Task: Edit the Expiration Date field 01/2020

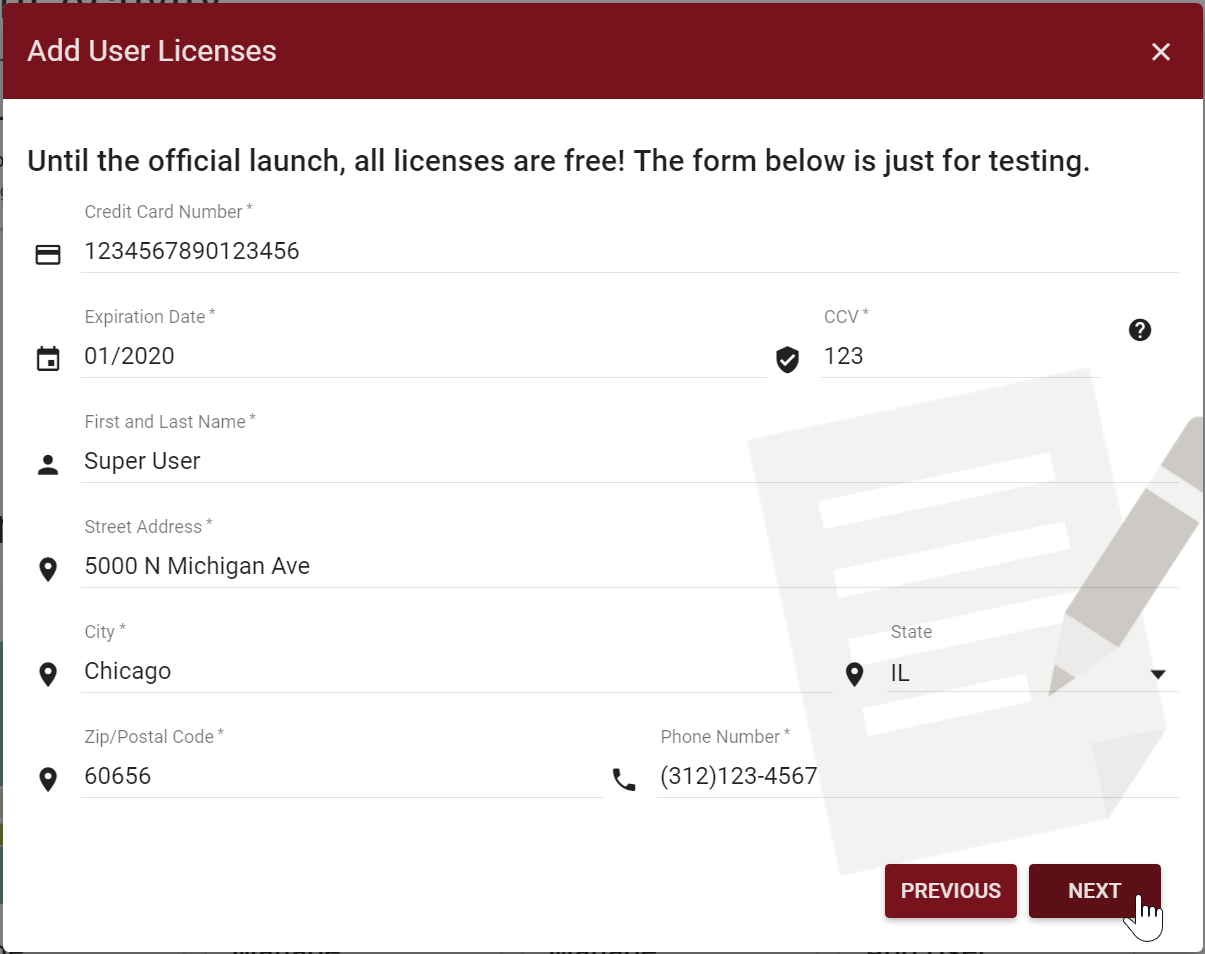Action: [424, 356]
